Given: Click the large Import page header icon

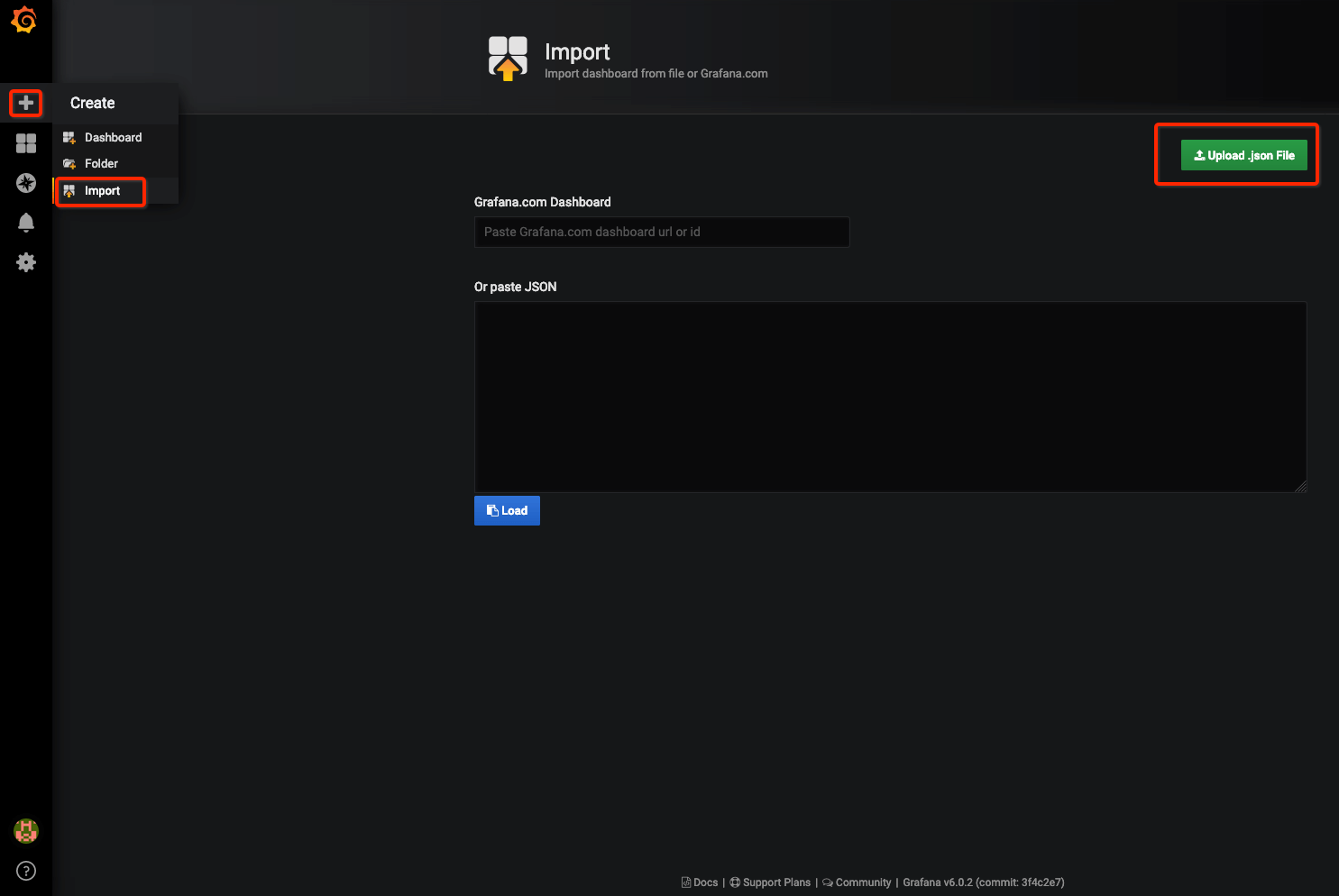Looking at the screenshot, I should pos(508,59).
